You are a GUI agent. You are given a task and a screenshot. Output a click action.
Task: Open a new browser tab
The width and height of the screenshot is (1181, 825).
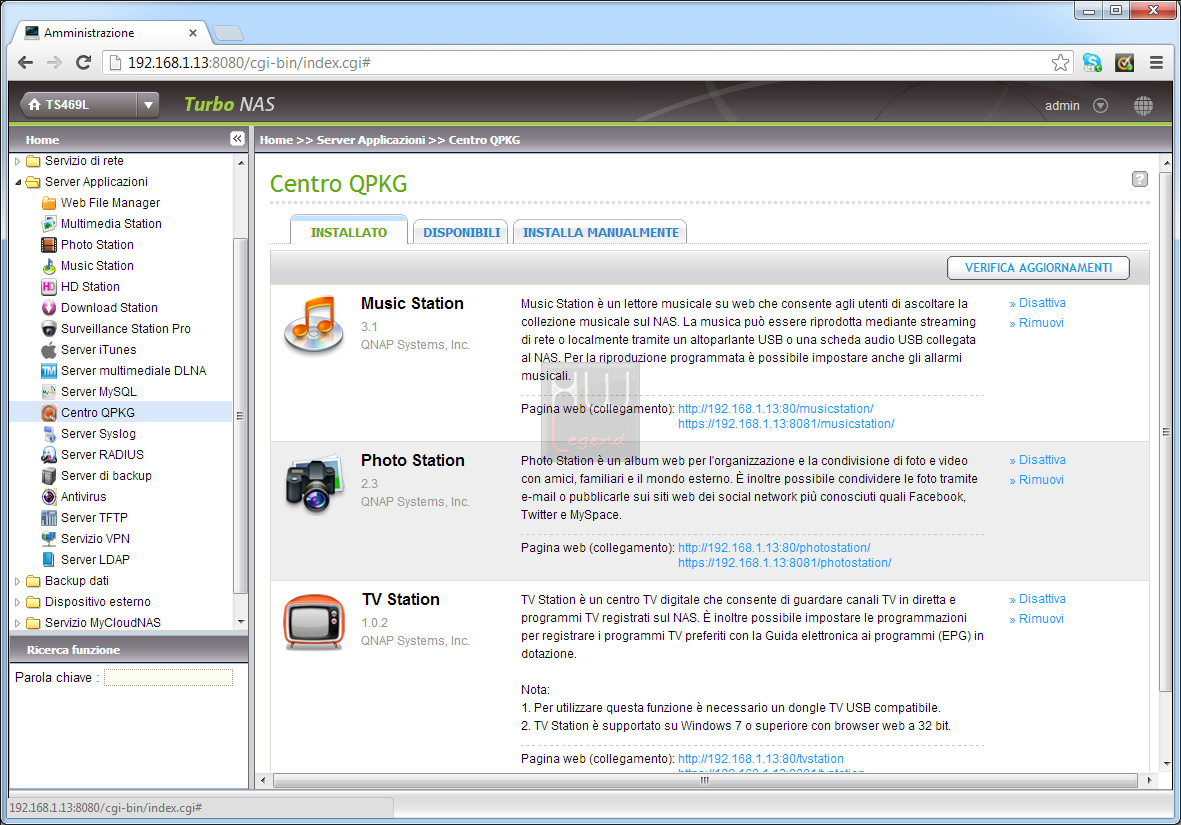coord(227,33)
